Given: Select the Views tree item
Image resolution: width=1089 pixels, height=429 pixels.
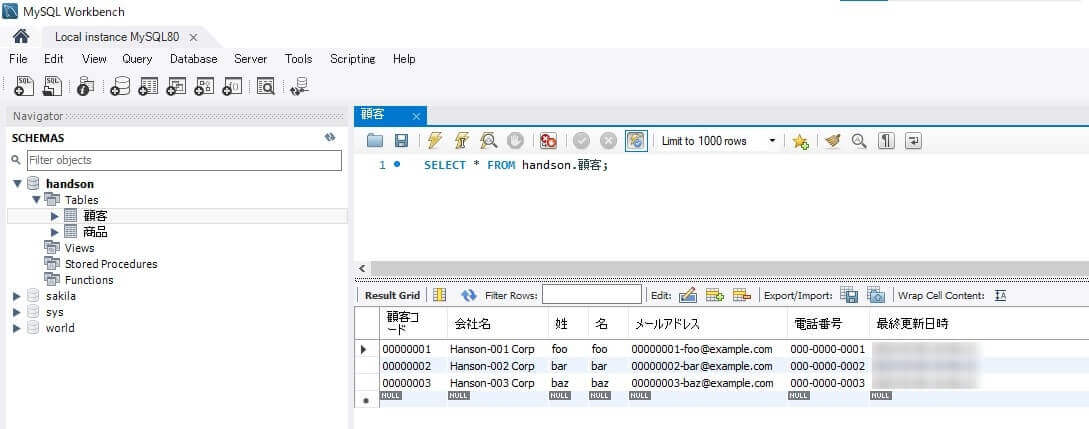Looking at the screenshot, I should [79, 248].
